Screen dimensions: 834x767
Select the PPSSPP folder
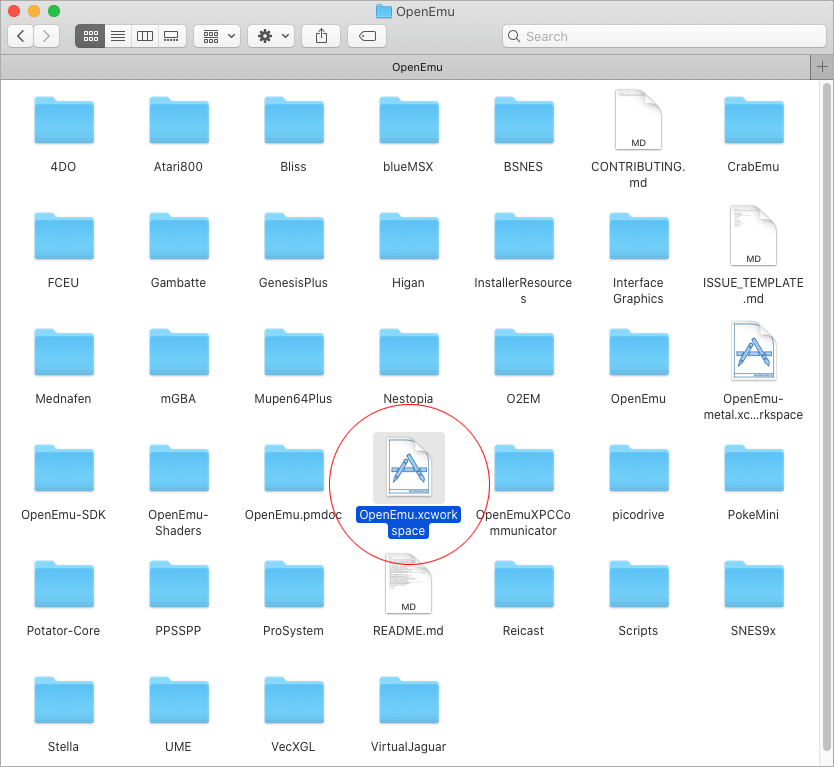179,584
